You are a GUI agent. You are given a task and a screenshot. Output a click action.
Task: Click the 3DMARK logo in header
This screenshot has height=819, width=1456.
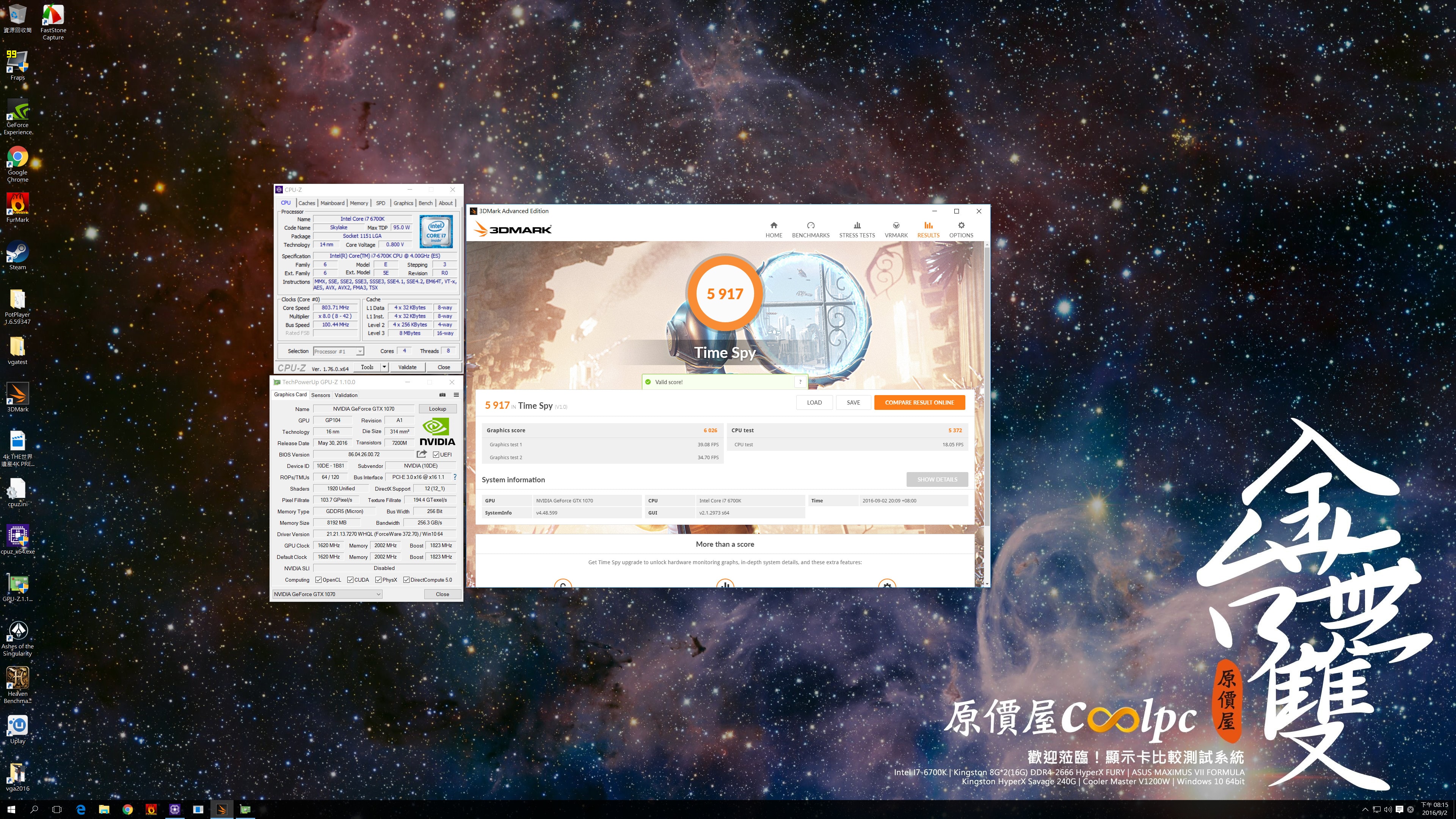(x=513, y=229)
